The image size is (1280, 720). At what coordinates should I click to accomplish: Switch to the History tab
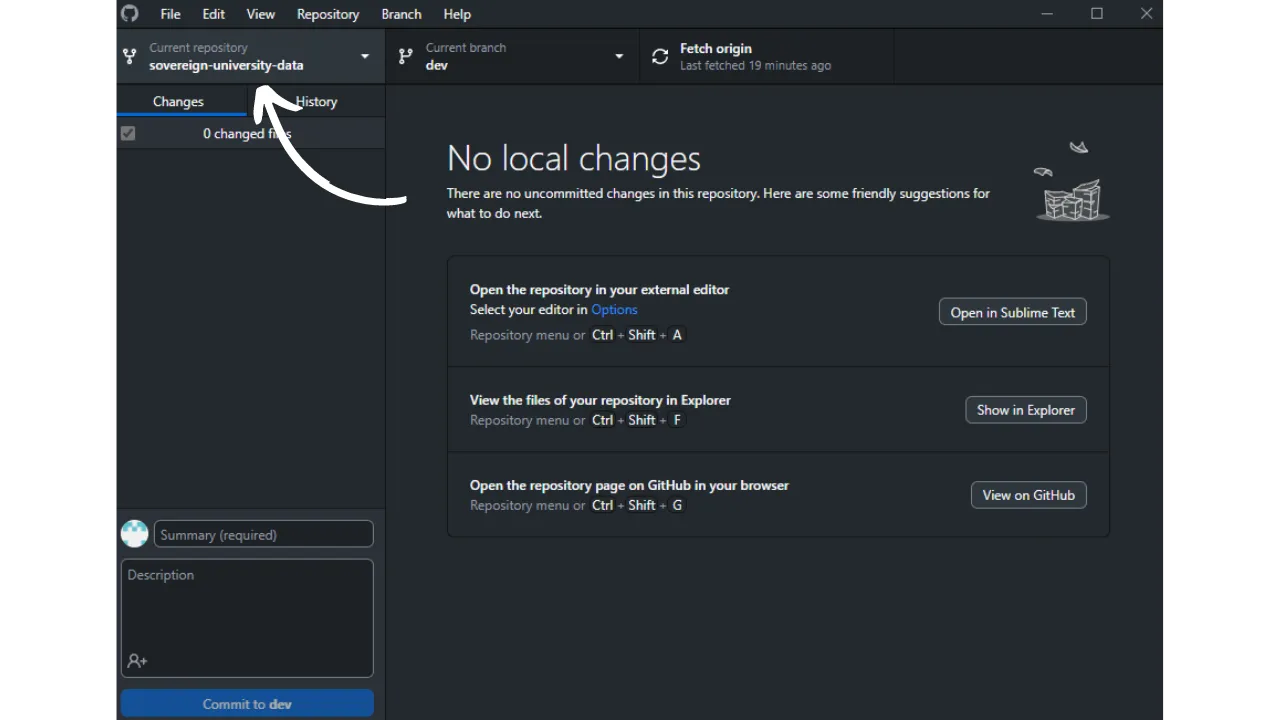tap(317, 102)
